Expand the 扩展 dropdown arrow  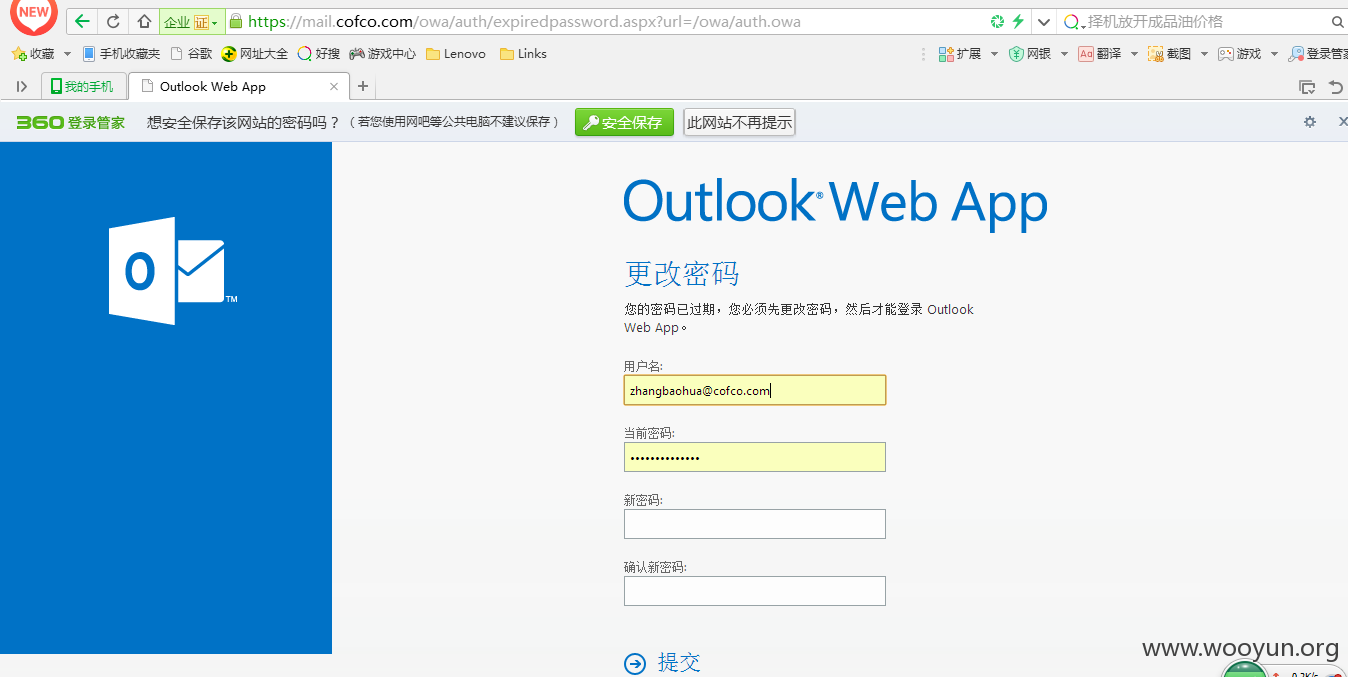click(x=994, y=54)
